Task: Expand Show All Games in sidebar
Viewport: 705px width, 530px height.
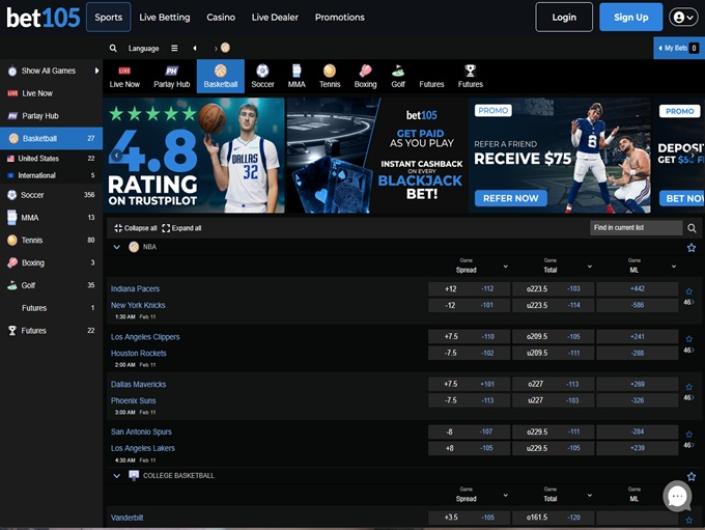Action: point(97,71)
